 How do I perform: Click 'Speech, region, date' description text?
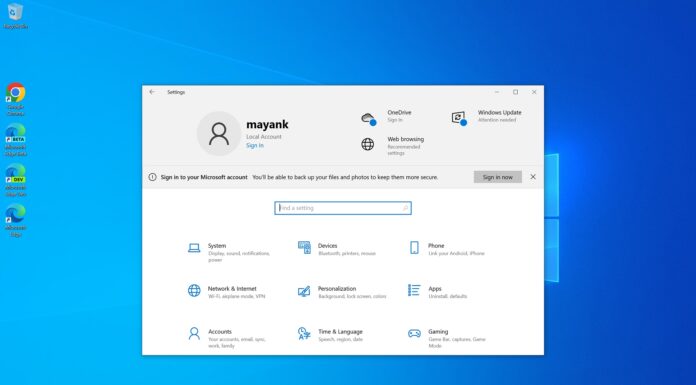click(340, 339)
